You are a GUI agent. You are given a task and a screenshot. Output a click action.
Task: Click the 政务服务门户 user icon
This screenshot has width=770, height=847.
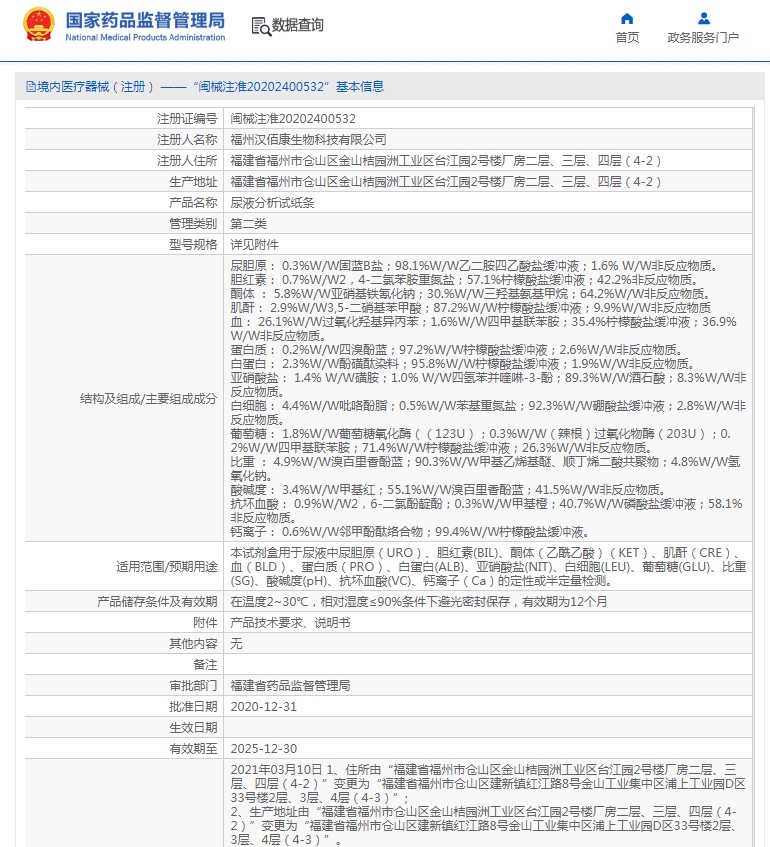pos(704,19)
